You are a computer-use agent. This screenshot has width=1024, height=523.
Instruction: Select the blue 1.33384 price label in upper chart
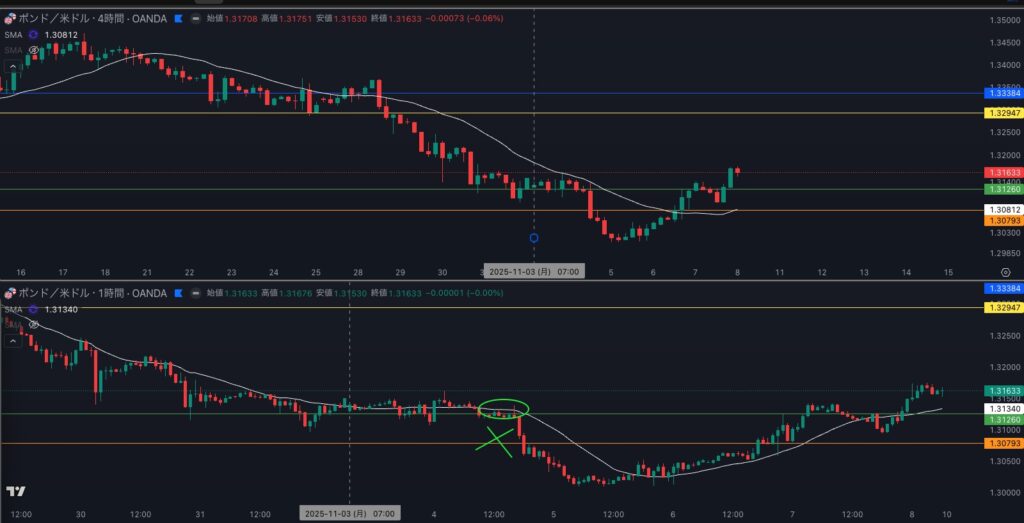pyautogui.click(x=1003, y=93)
